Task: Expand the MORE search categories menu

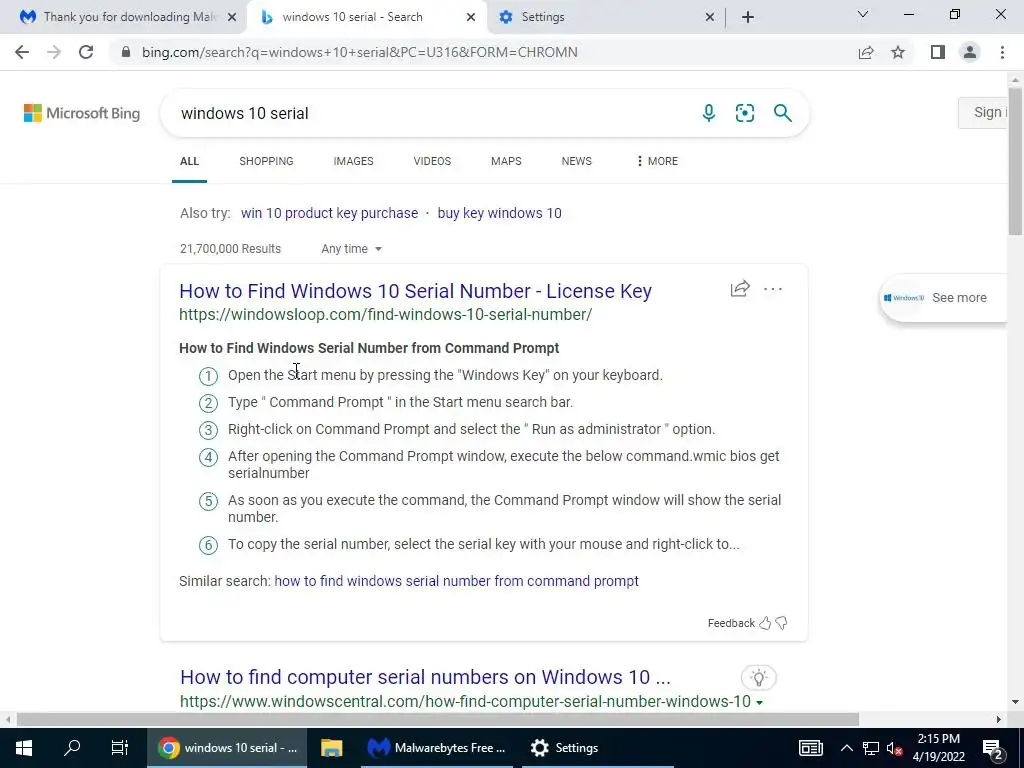Action: [657, 161]
